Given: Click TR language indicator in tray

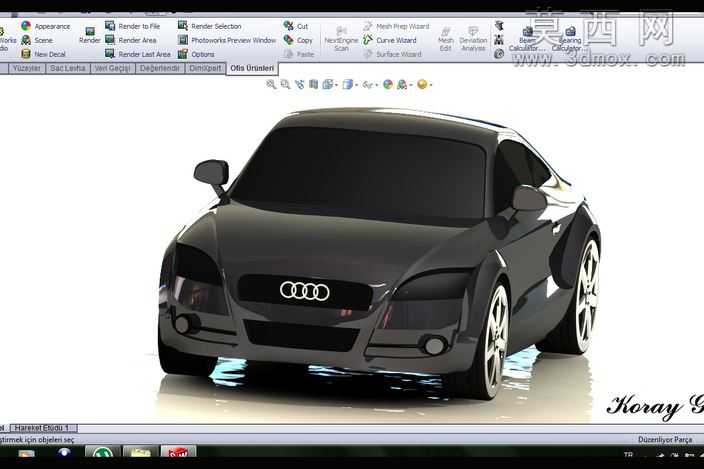Looking at the screenshot, I should coord(628,455).
